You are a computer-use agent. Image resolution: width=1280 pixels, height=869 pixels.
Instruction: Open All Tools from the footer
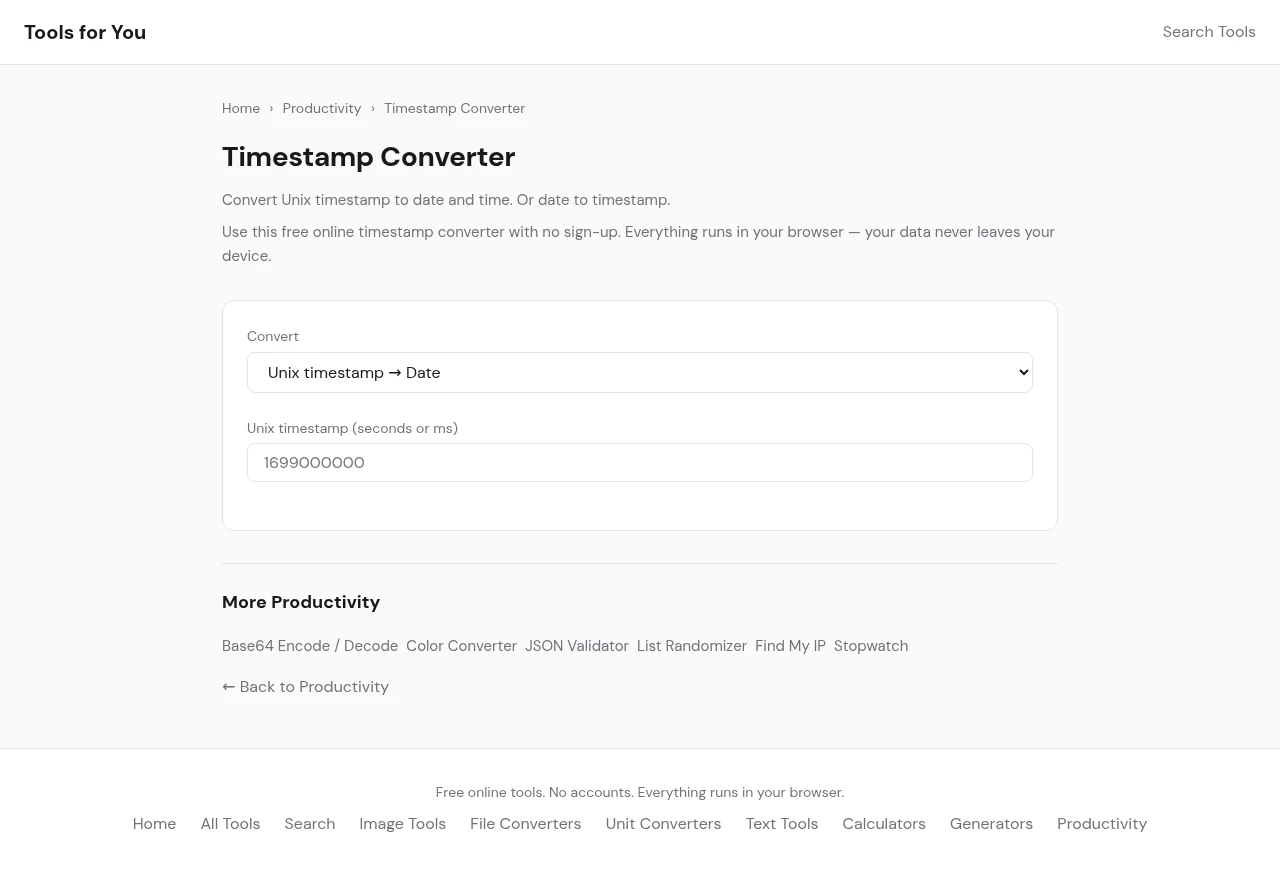(230, 824)
